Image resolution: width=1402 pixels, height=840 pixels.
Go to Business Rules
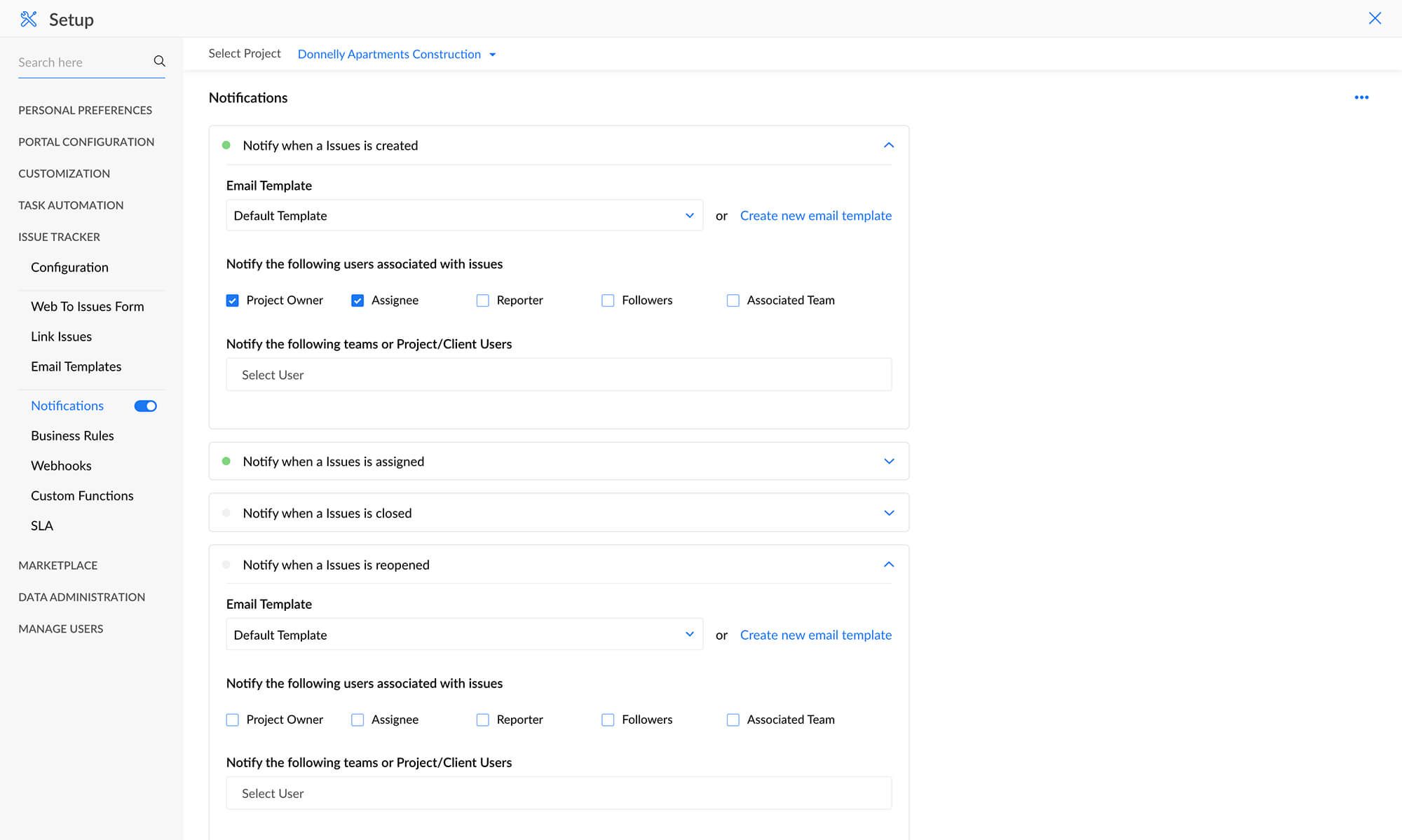(x=72, y=436)
